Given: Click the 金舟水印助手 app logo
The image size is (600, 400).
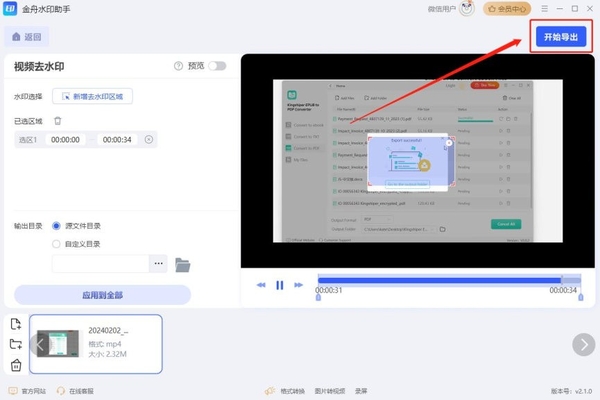Looking at the screenshot, I should click(x=10, y=8).
